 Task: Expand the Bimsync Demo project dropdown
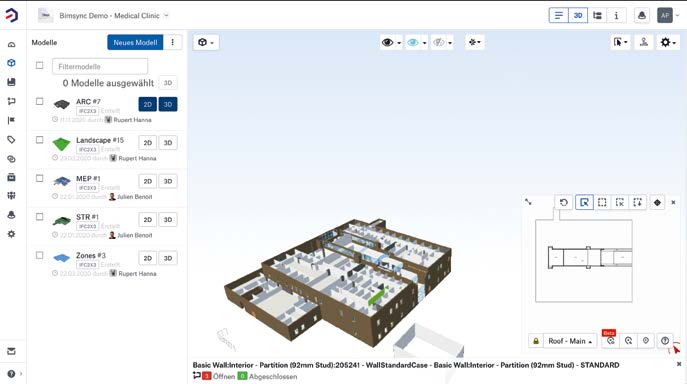(x=166, y=15)
